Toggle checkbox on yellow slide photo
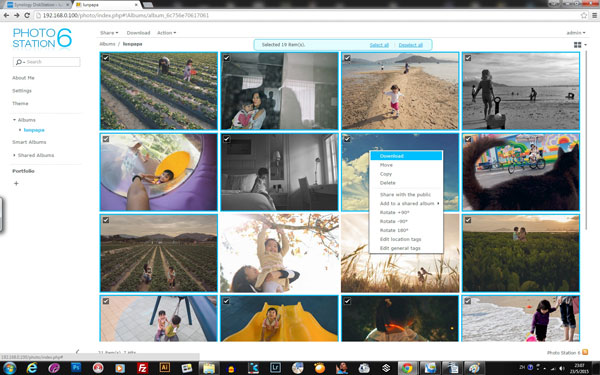The width and height of the screenshot is (600, 375). [x=227, y=301]
